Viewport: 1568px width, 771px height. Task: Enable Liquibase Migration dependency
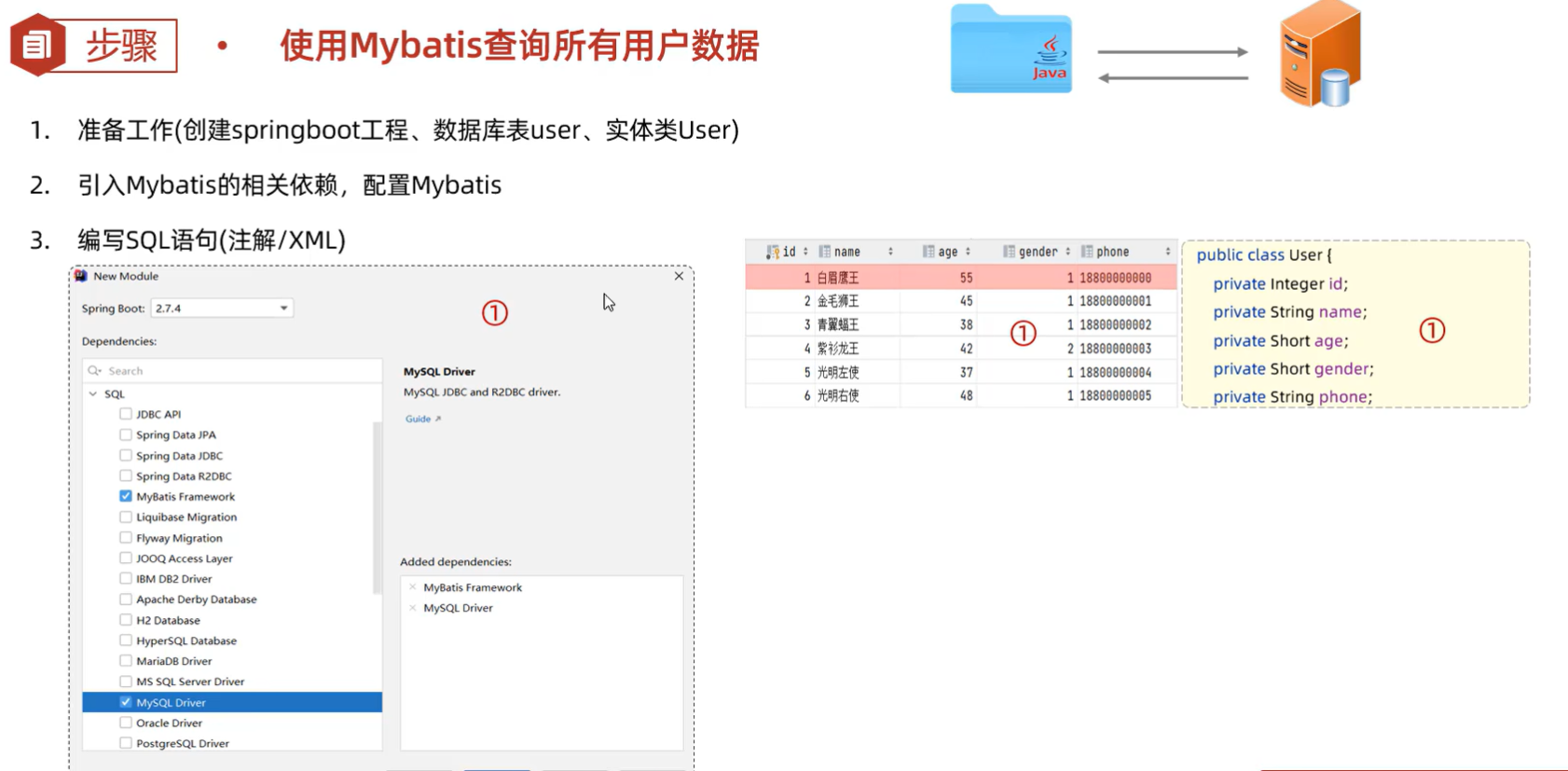126,516
